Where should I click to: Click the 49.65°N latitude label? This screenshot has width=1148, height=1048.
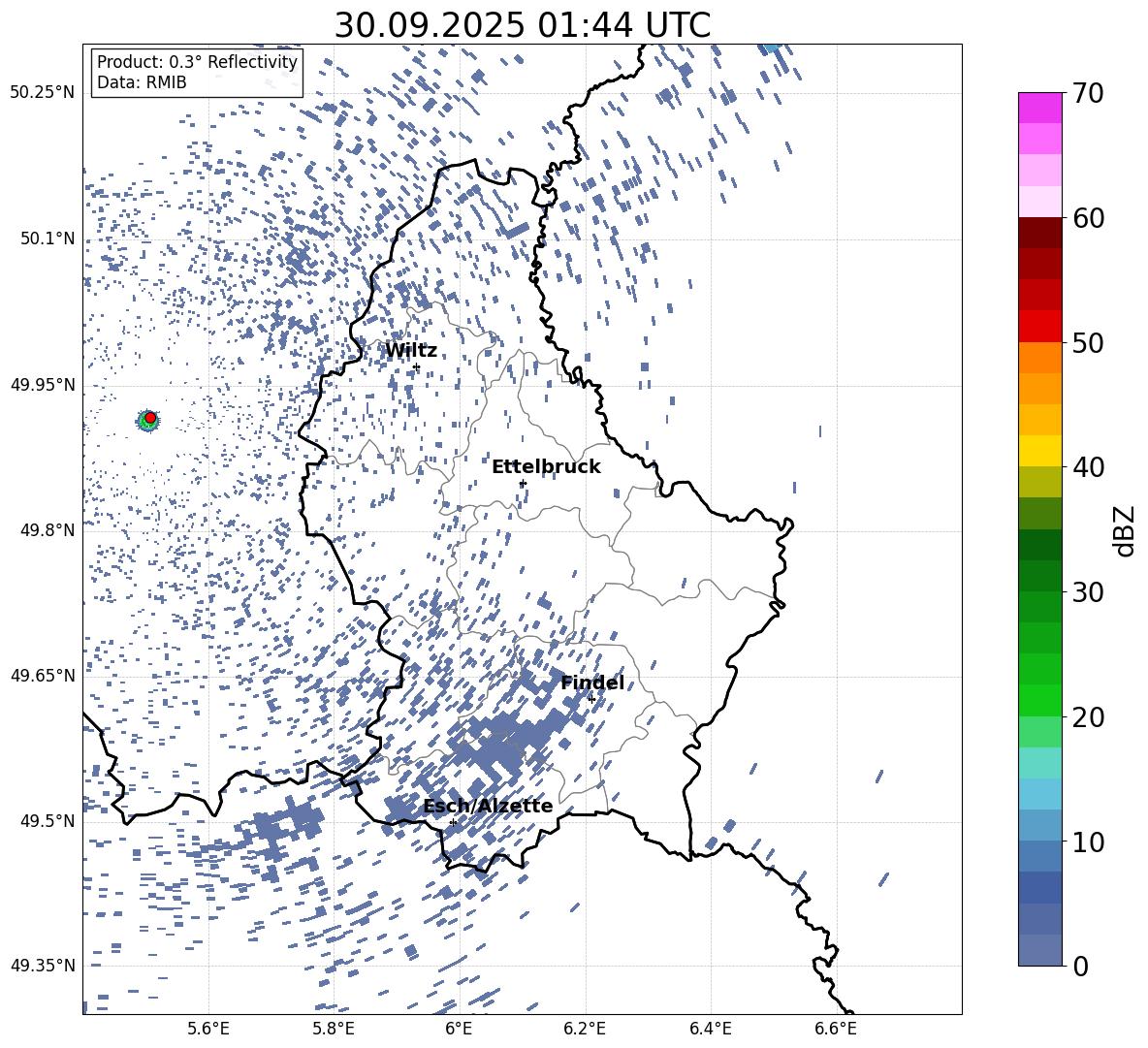pos(43,676)
